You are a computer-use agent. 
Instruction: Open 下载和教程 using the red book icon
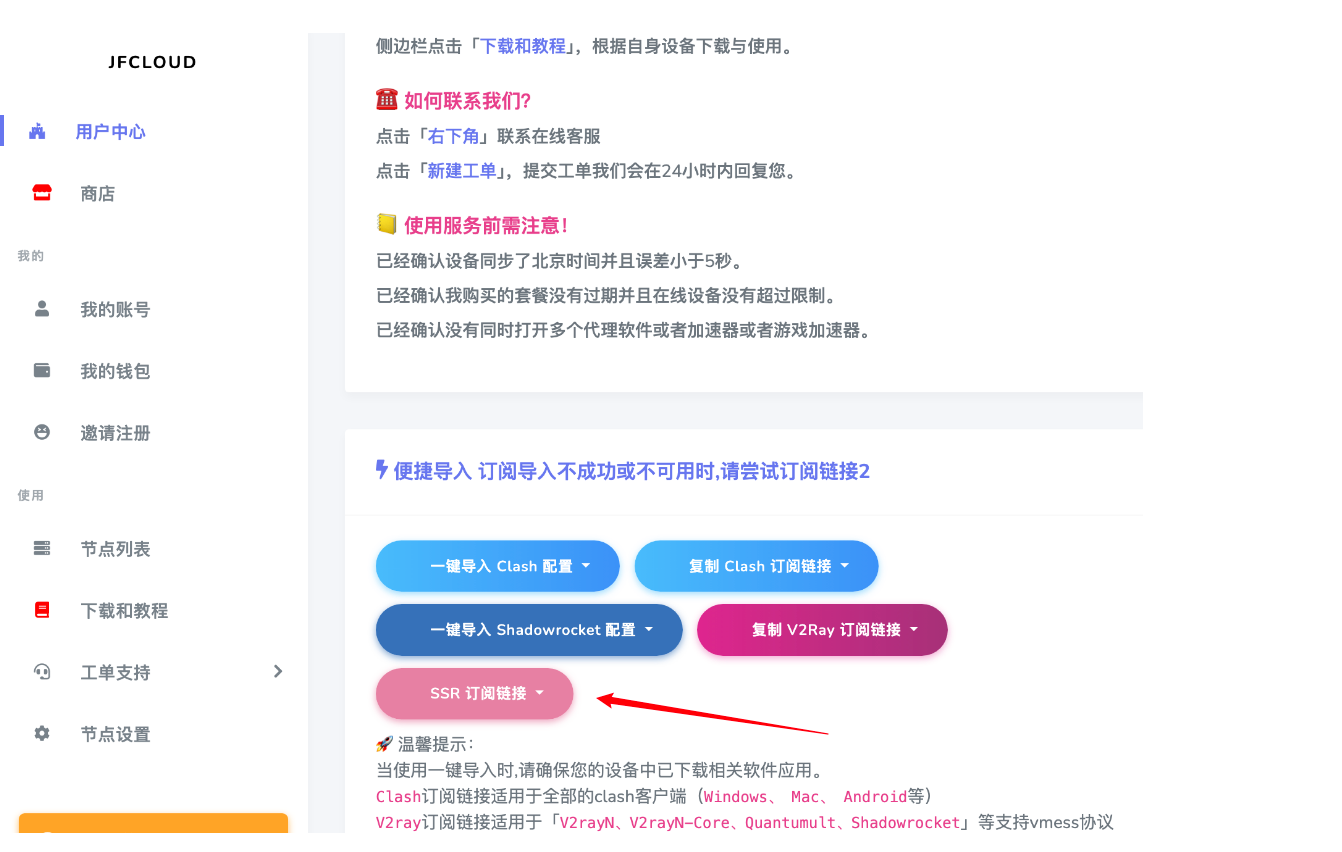41,610
